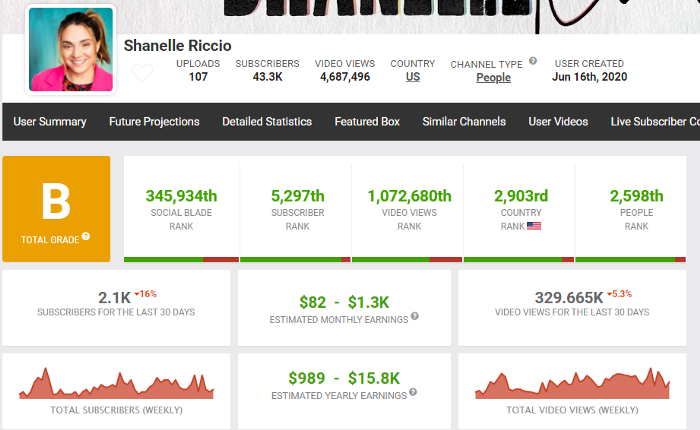The height and width of the screenshot is (430, 700).
Task: Open the User Videos tab
Action: (558, 122)
